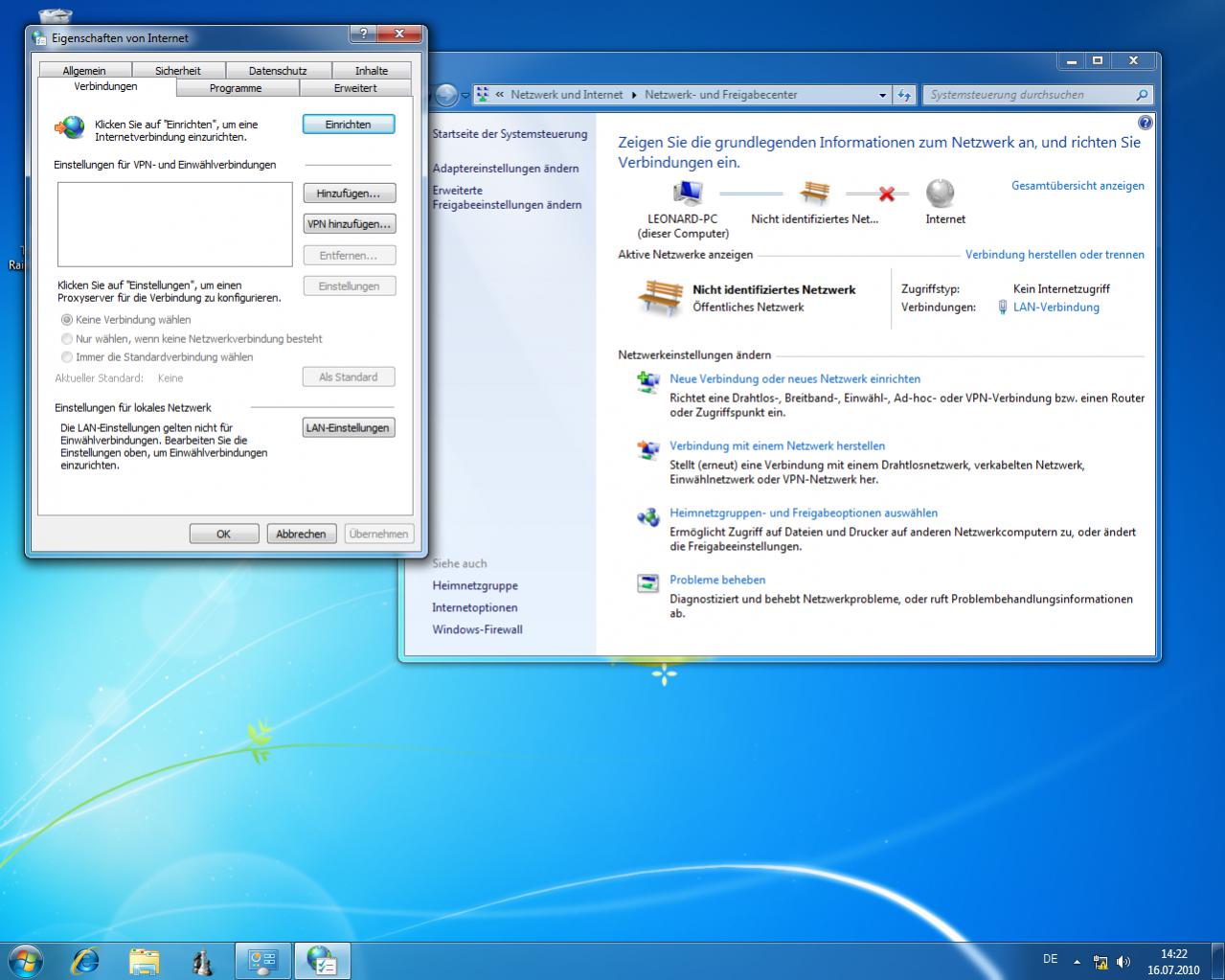Open Windows Explorer folder taskbar icon
This screenshot has height=980, width=1225.
coord(145,961)
